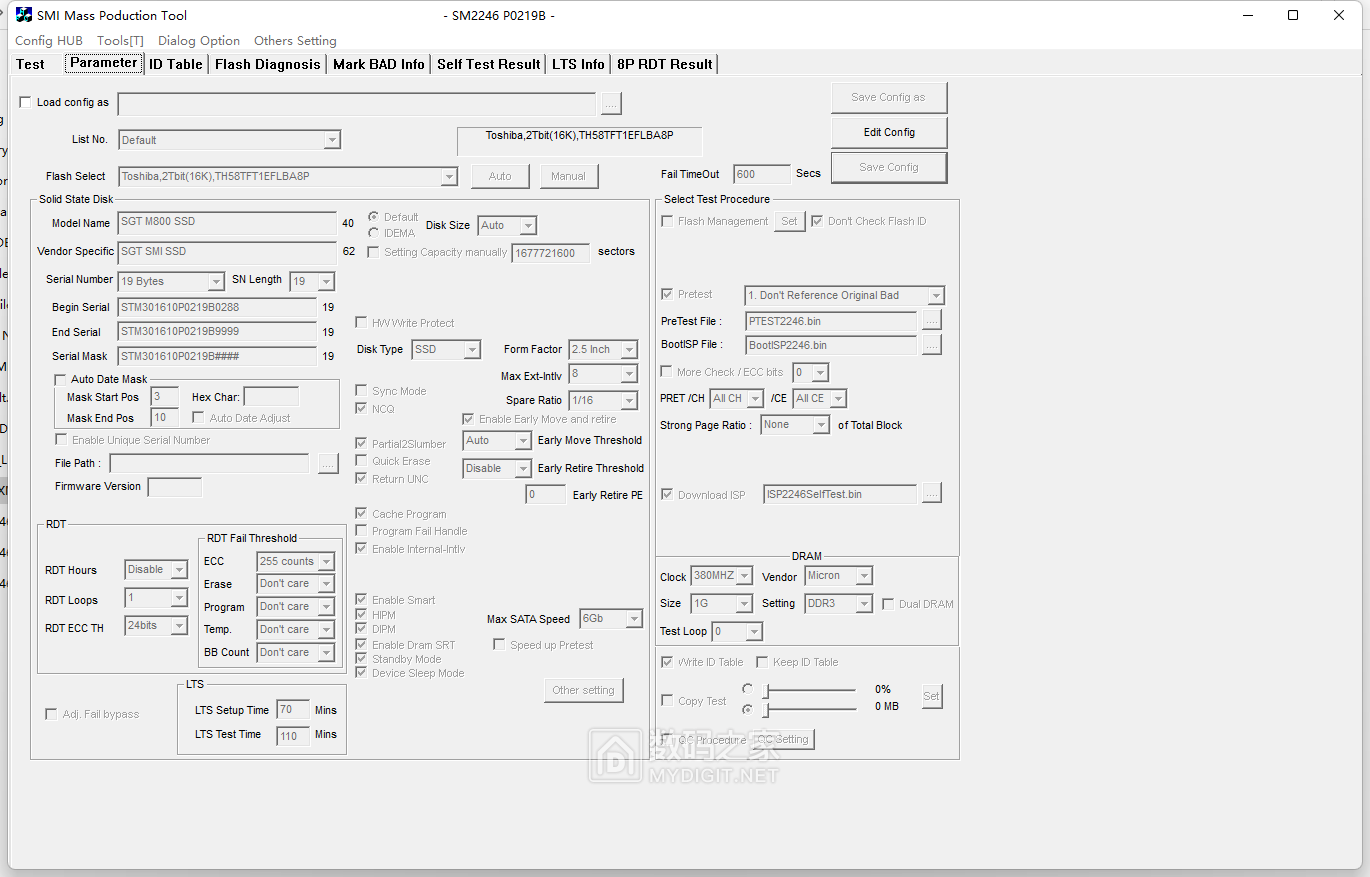
Task: Expand the RDT Hours dropdown
Action: (179, 570)
